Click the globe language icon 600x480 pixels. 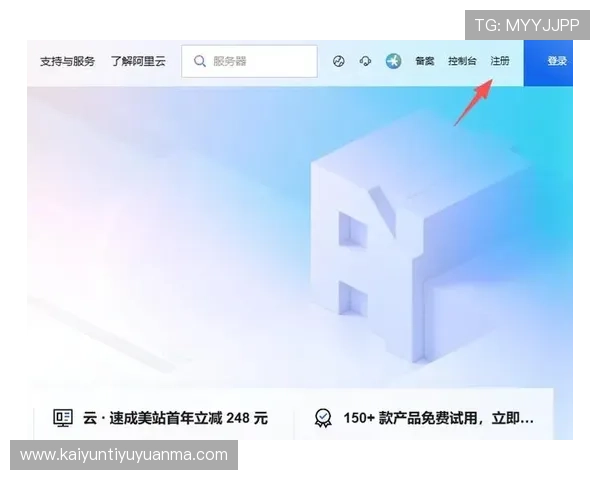[x=338, y=61]
